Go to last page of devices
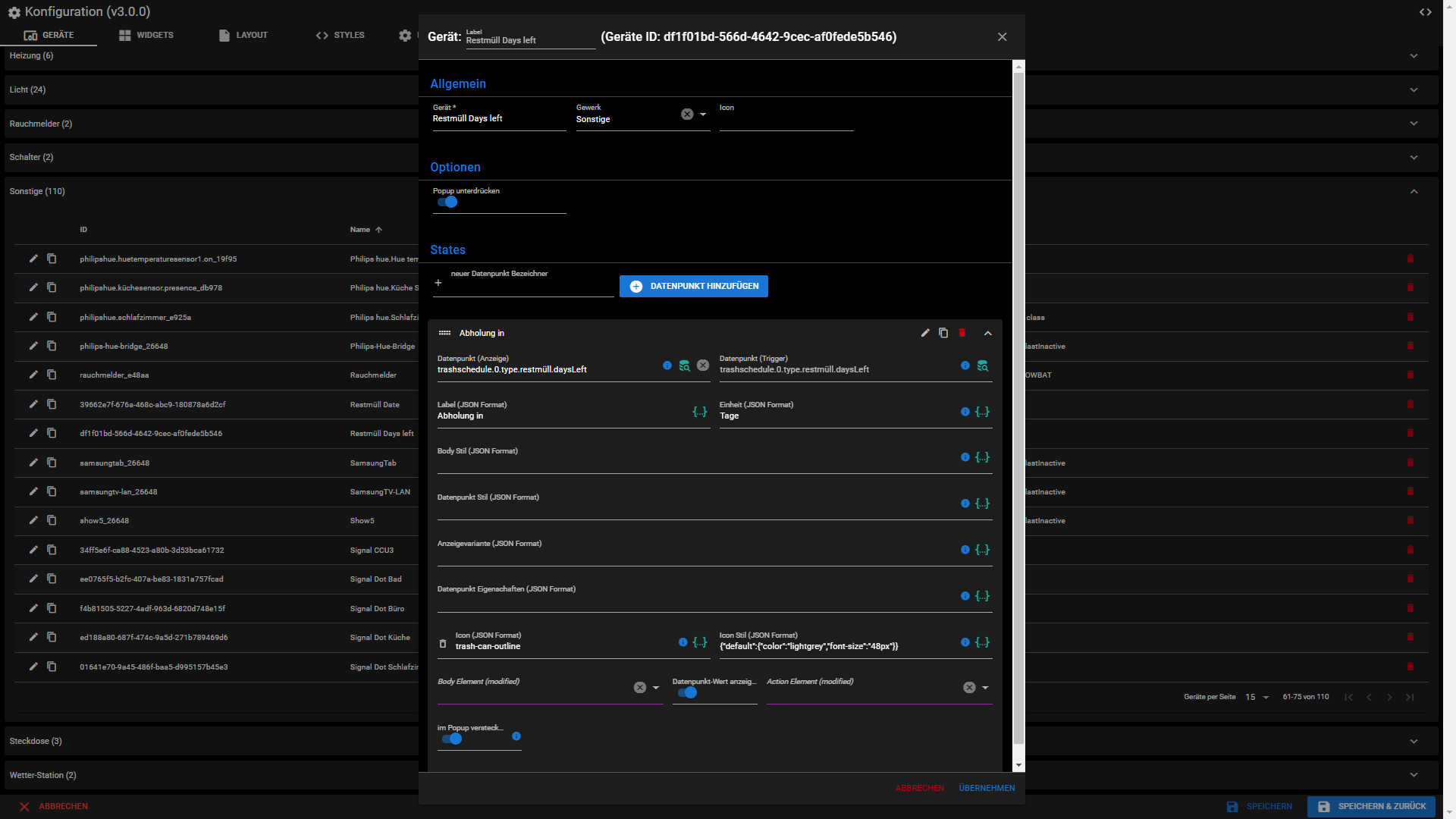1456x819 pixels. click(x=1410, y=698)
